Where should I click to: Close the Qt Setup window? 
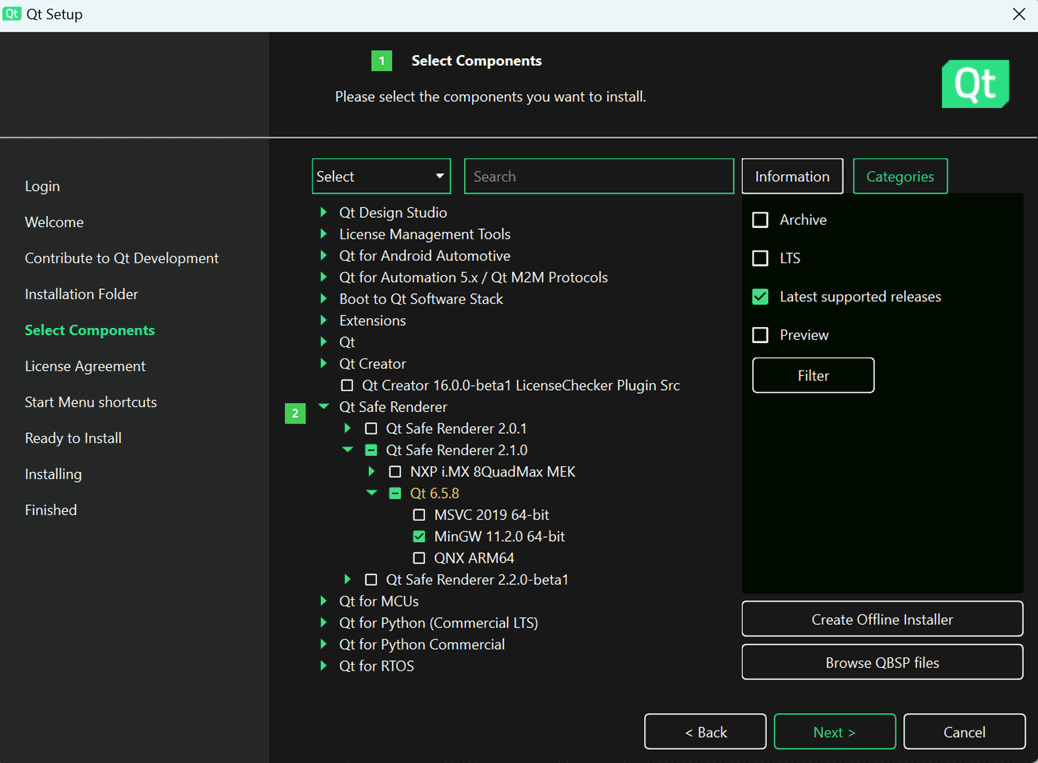tap(1018, 14)
